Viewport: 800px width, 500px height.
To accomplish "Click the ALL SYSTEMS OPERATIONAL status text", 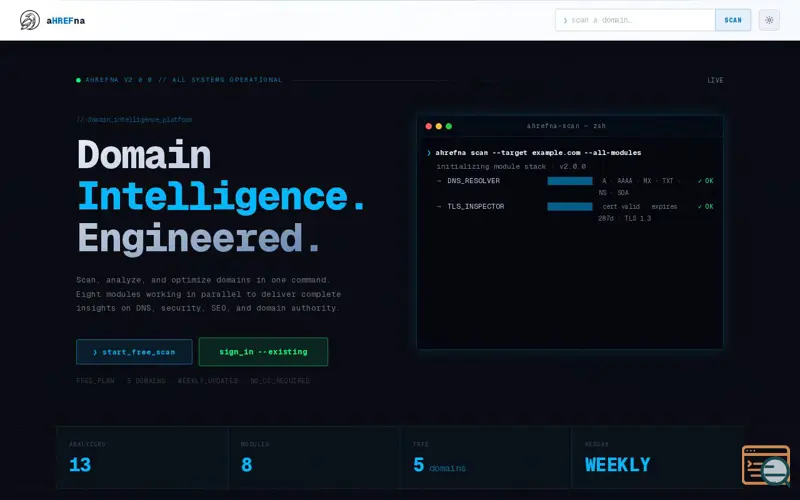I will point(227,80).
